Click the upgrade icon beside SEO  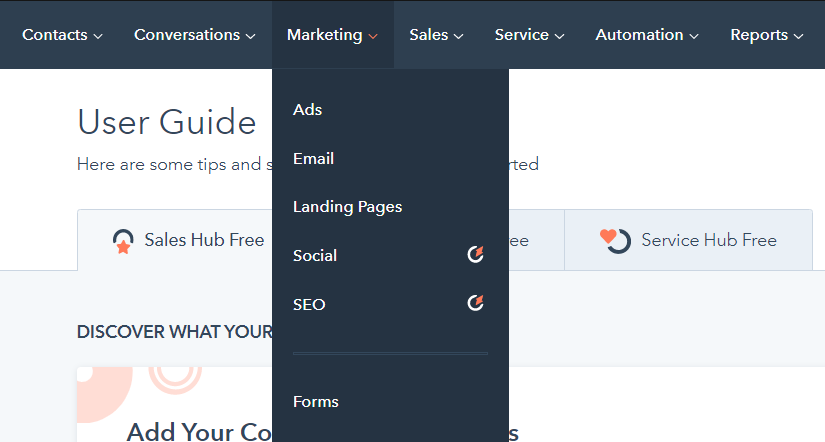[476, 304]
